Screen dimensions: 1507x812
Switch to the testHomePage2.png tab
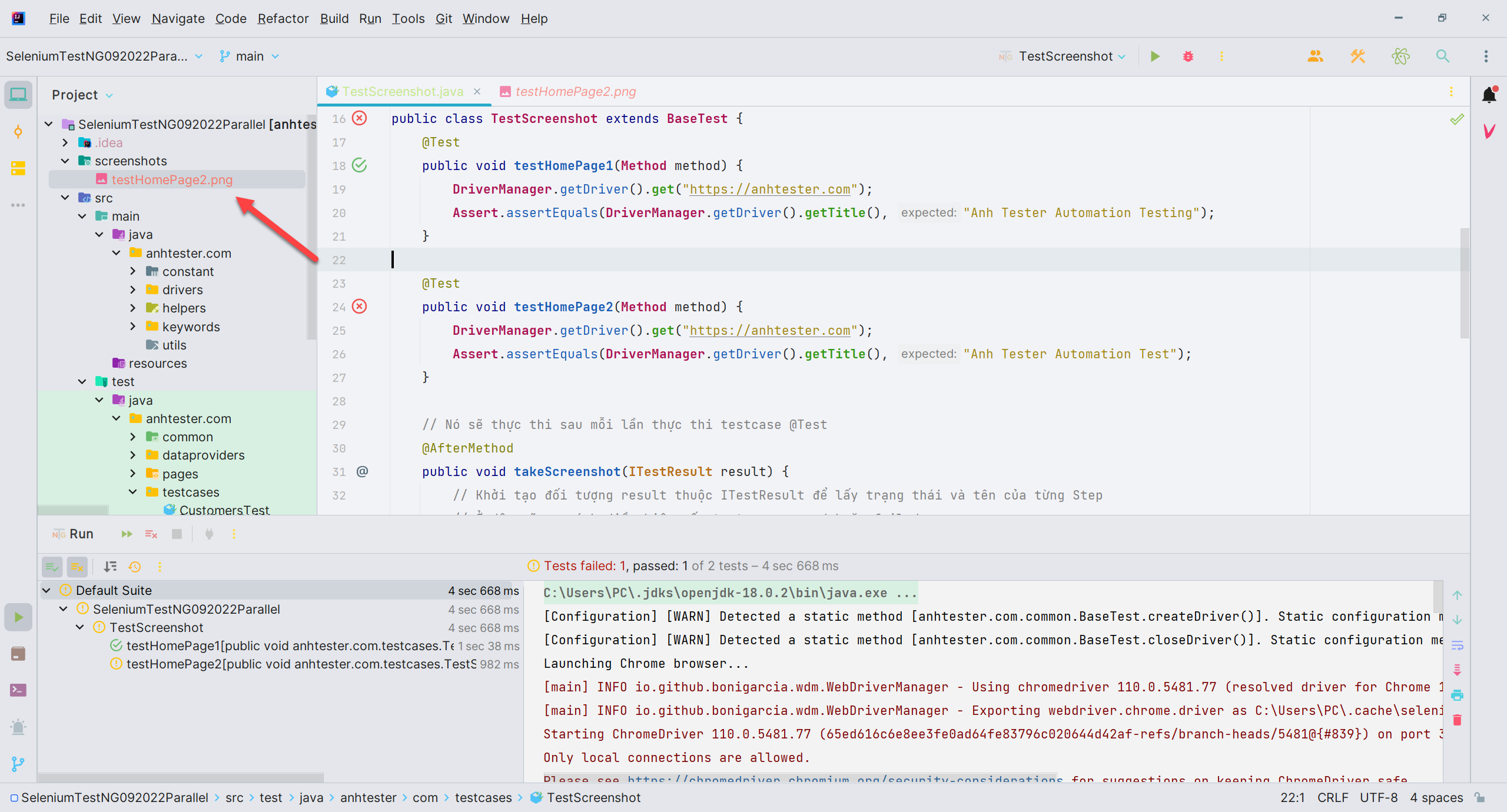575,92
